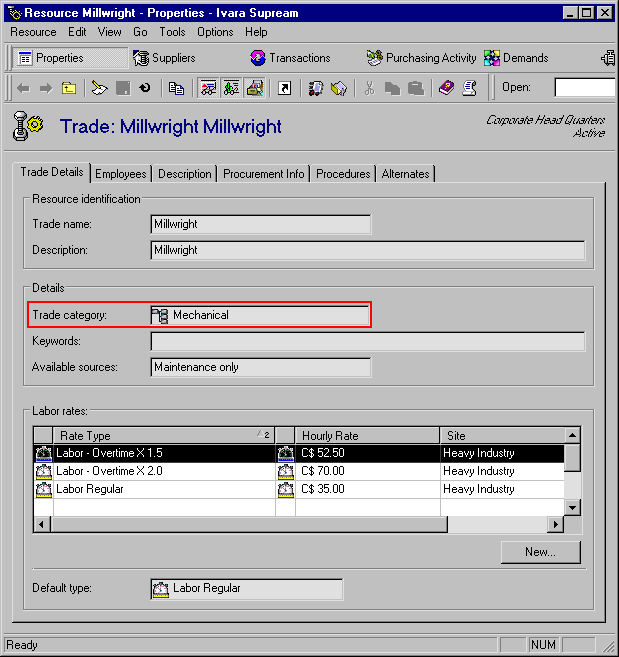Viewport: 619px width, 657px height.
Task: Click the labor rates scroll down arrow
Action: [x=572, y=508]
